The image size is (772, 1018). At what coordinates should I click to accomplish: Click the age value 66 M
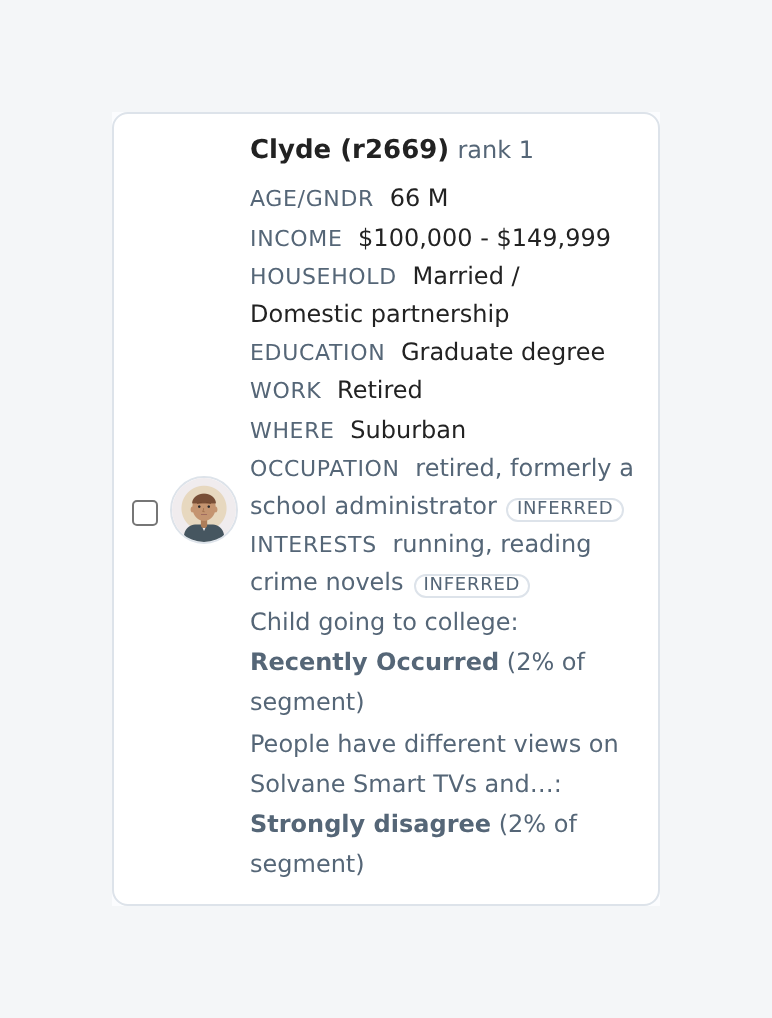(x=419, y=198)
